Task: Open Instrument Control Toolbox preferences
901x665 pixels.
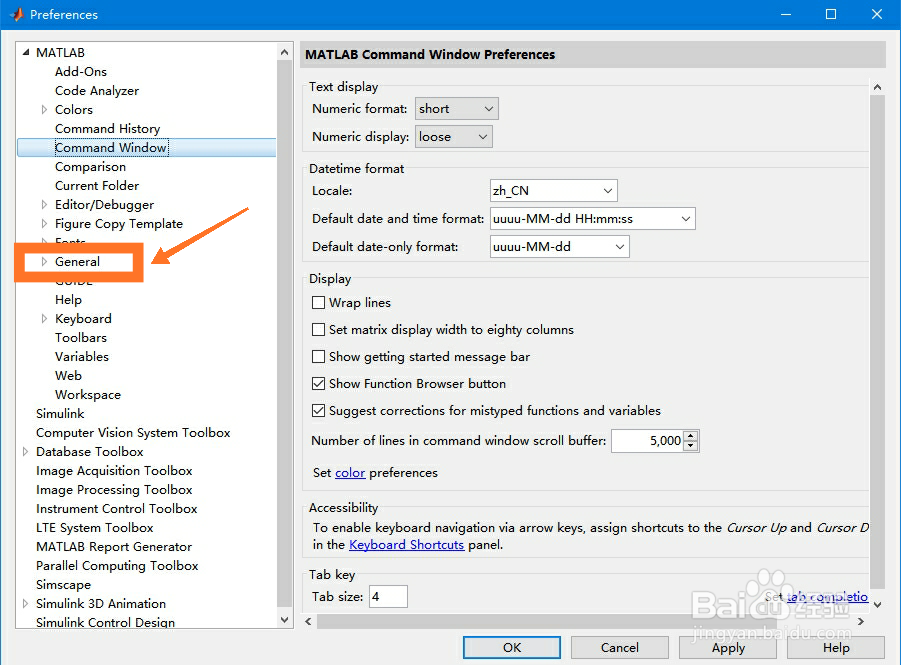Action: 117,508
